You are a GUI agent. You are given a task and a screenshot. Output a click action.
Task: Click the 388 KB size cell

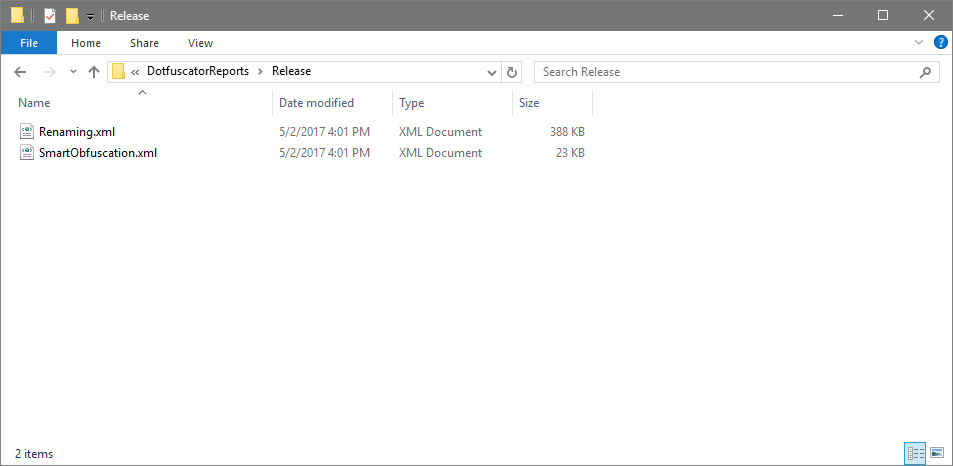[x=567, y=131]
